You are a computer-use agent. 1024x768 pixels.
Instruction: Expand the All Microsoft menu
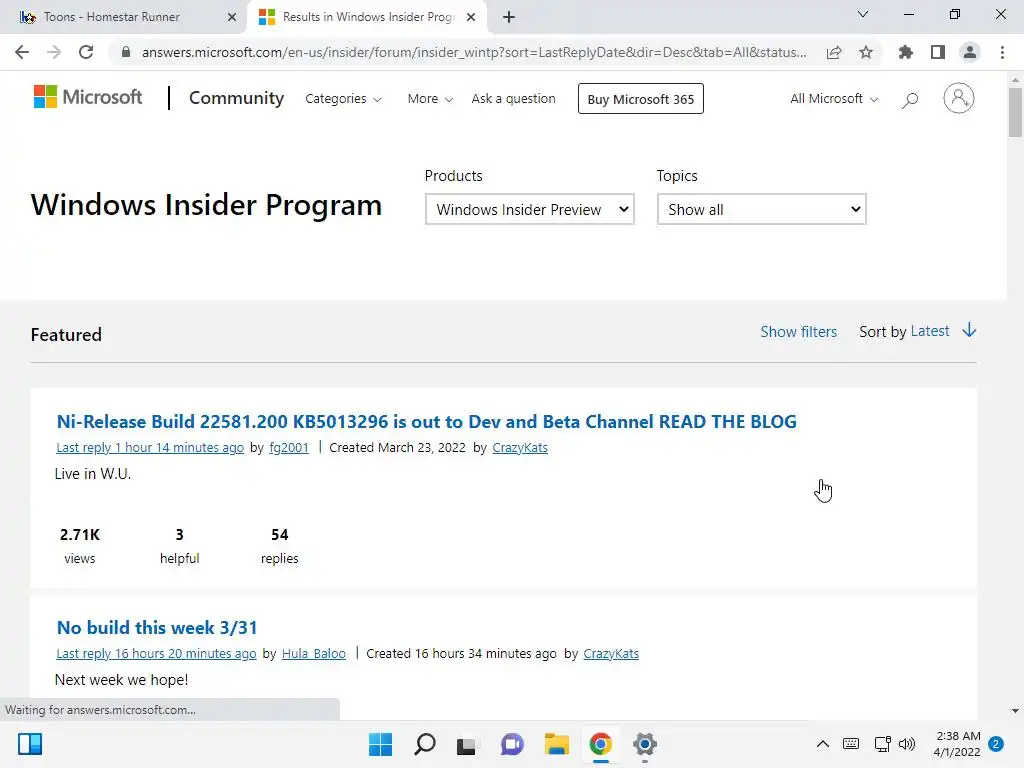834,99
